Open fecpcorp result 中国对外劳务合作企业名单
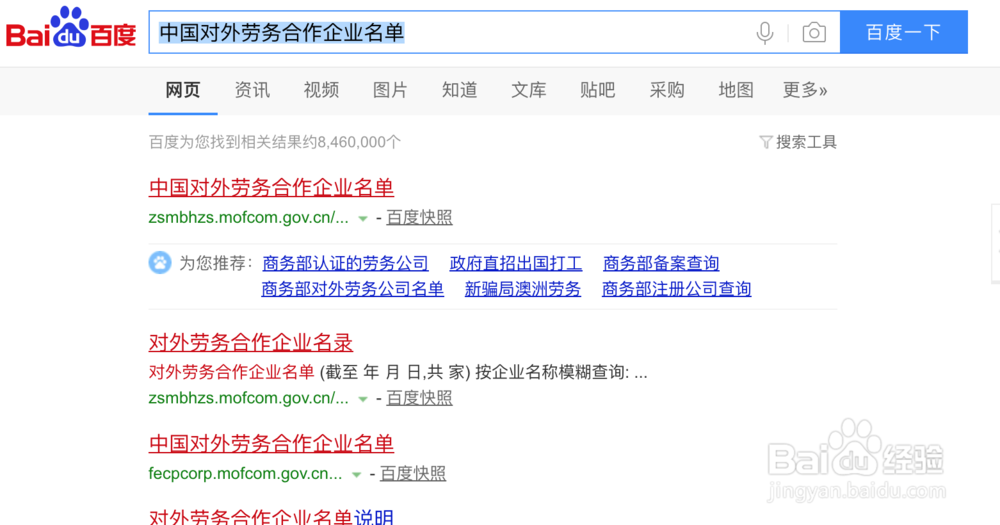This screenshot has width=1000, height=525. [271, 444]
